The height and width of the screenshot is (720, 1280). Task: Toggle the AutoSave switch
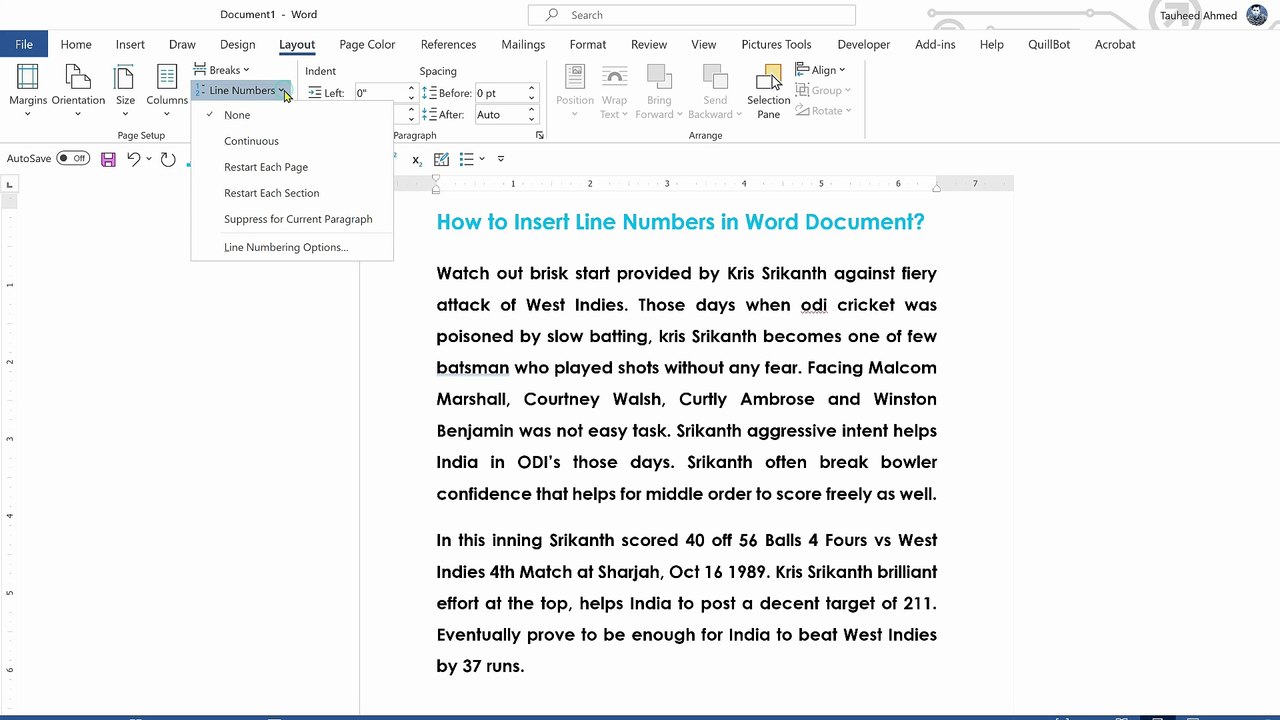pos(73,158)
